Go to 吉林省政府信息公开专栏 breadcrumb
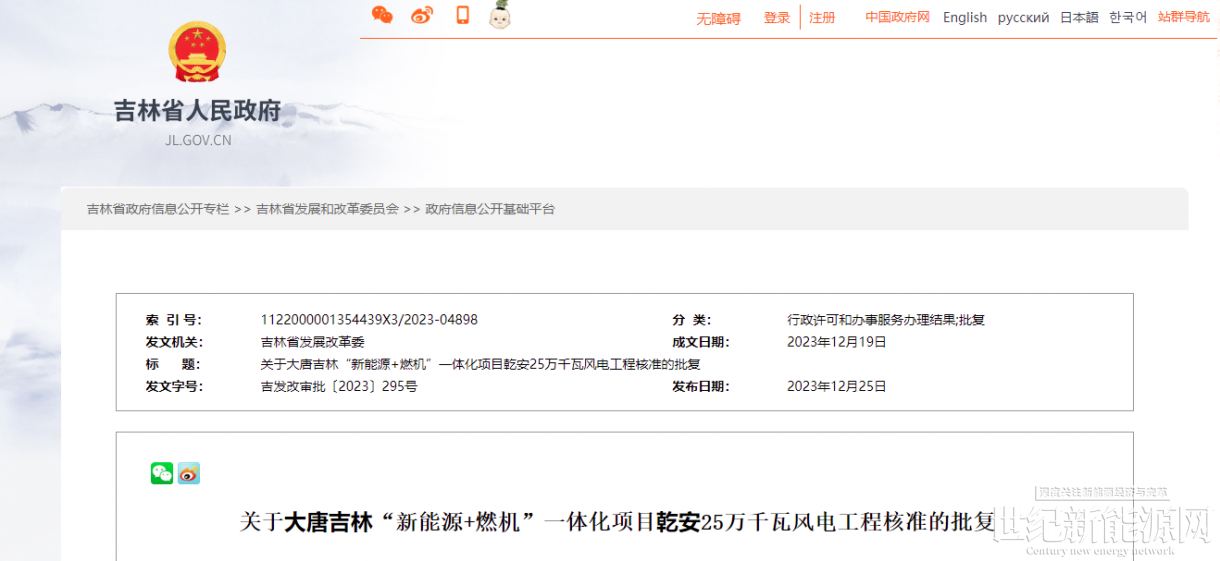 tap(158, 209)
